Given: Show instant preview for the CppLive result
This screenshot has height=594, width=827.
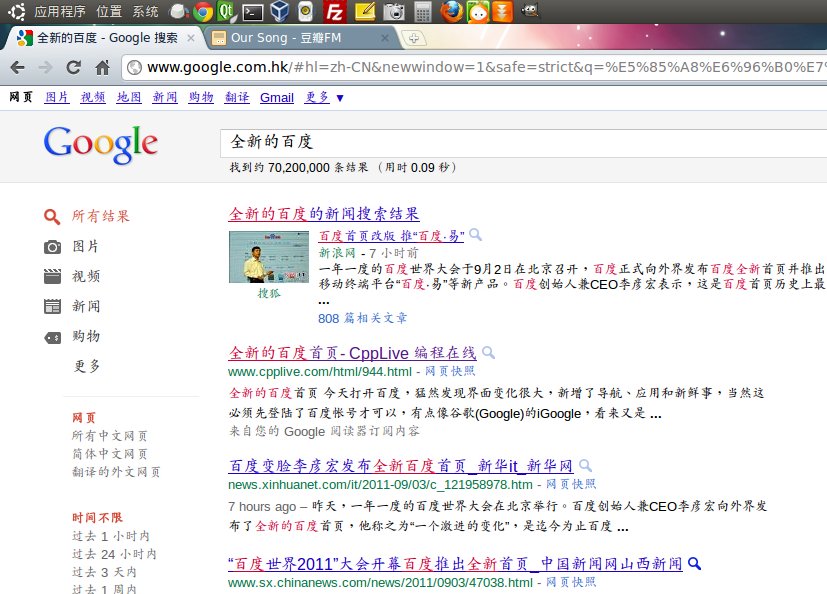Looking at the screenshot, I should (488, 352).
